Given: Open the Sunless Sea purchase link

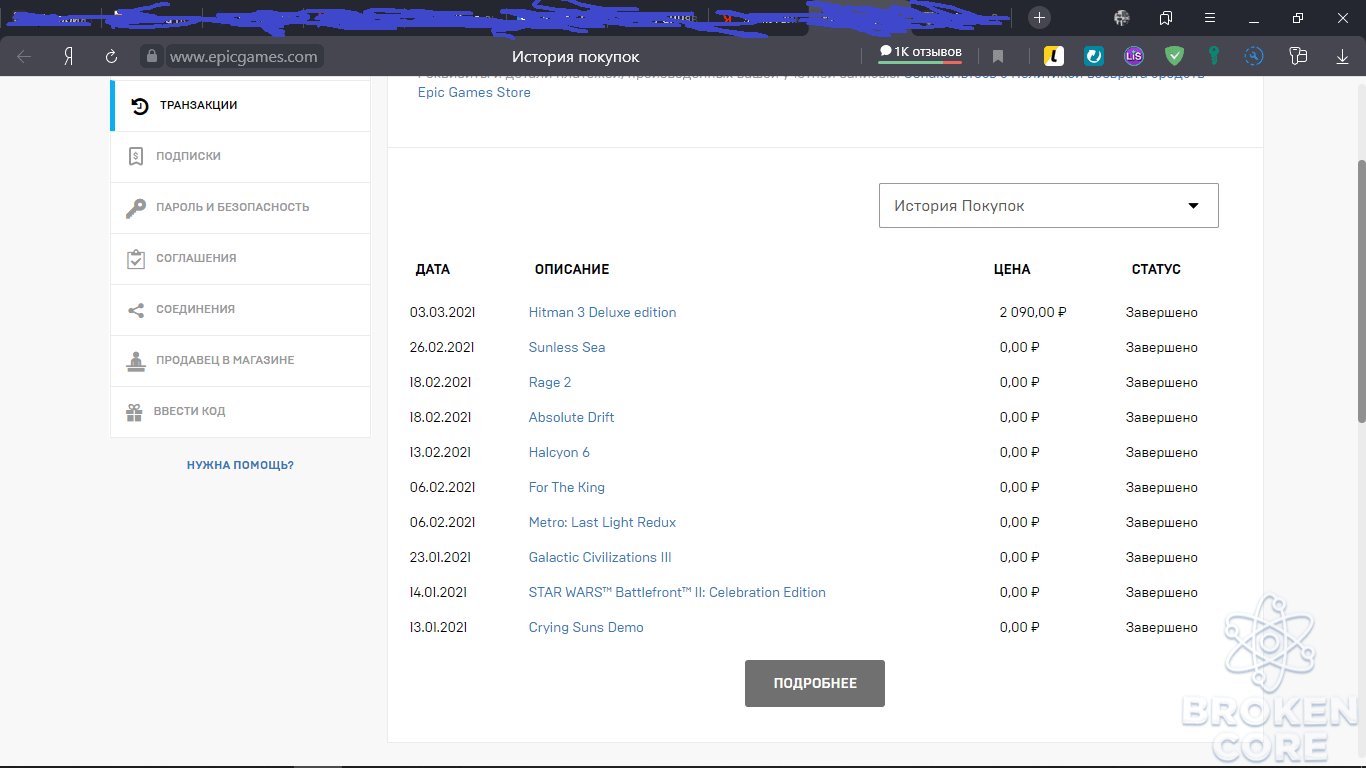Looking at the screenshot, I should (567, 347).
